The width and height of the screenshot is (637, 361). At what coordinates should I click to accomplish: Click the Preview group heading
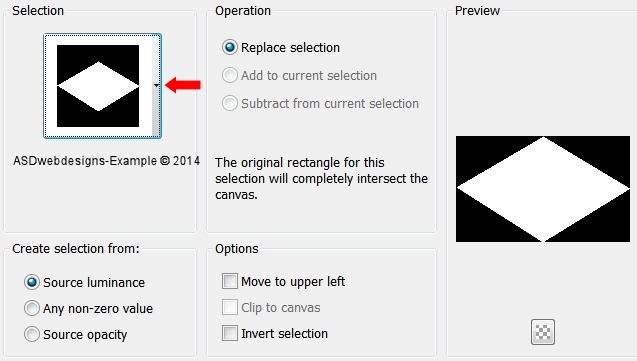click(x=477, y=11)
